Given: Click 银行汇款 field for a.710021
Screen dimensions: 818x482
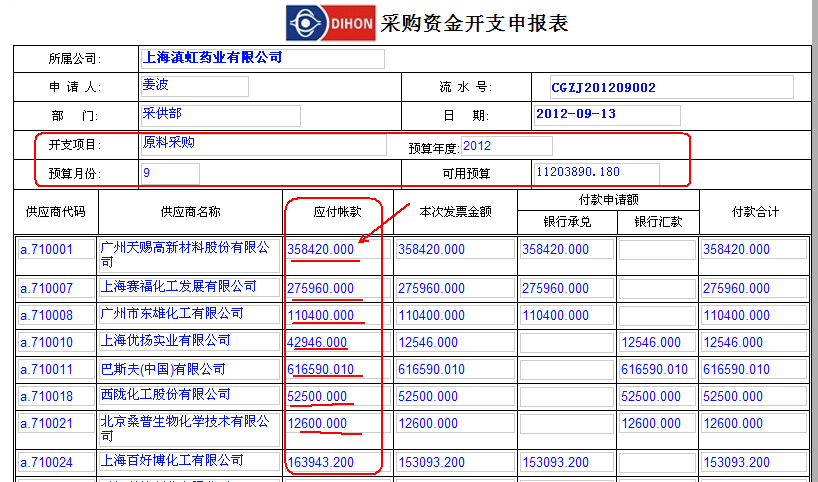Looking at the screenshot, I should coord(657,424).
